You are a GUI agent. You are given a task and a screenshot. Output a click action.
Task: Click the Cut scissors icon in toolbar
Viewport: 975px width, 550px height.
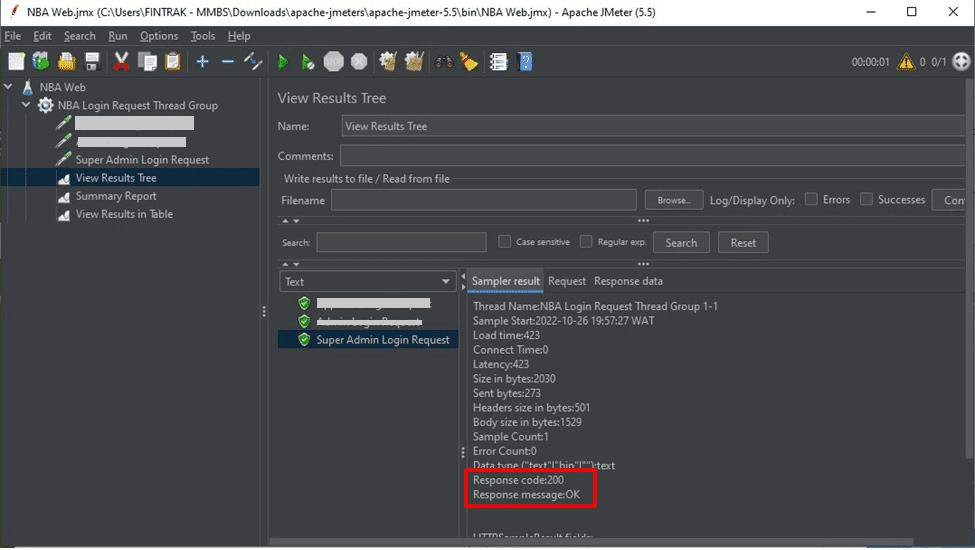coord(121,62)
